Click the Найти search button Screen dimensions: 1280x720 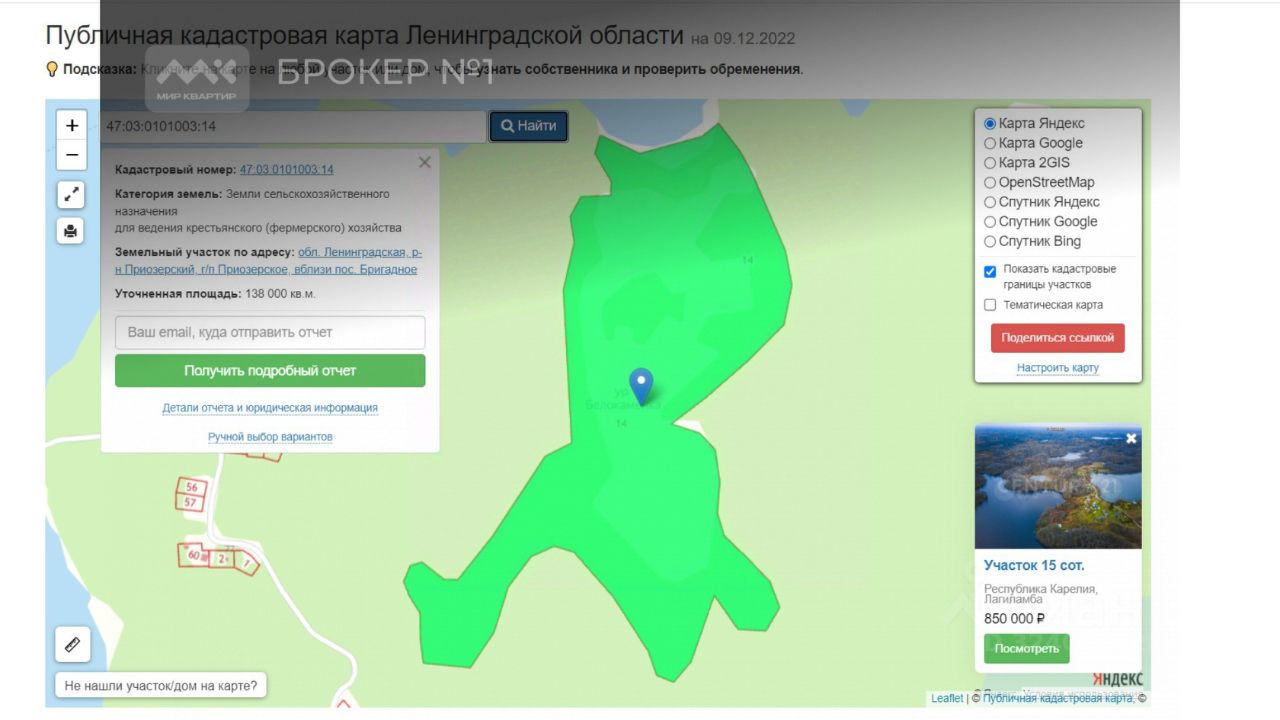[528, 126]
